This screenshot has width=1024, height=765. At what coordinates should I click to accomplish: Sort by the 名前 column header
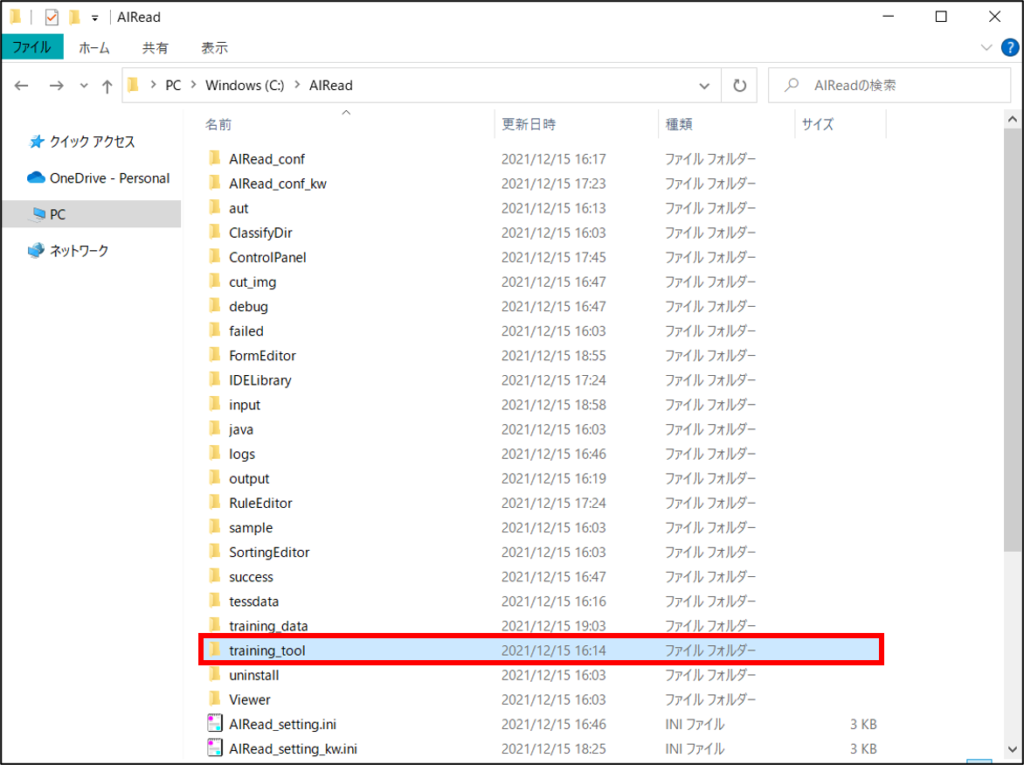coord(218,124)
